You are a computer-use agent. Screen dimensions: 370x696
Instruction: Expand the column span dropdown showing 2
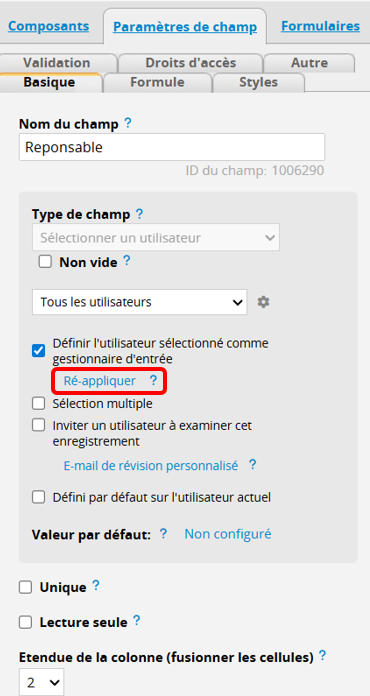click(x=42, y=682)
